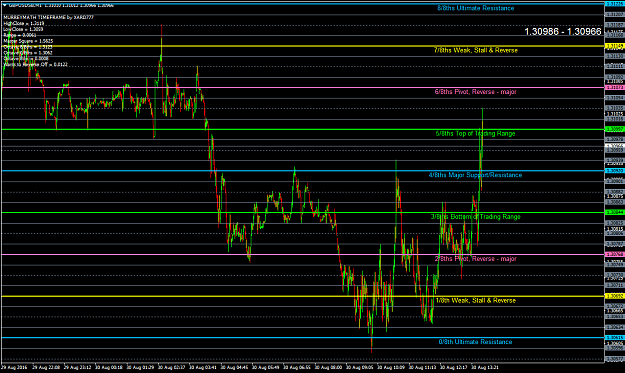Click the 30 Aug 09:05 time label
Screen dimensions: 625x373
(x=360, y=367)
